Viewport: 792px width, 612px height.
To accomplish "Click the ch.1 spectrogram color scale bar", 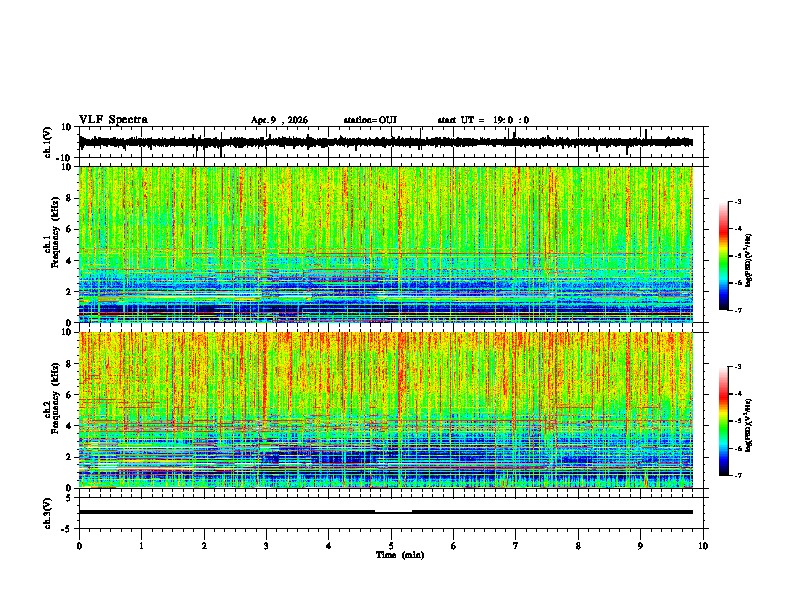I will [723, 256].
